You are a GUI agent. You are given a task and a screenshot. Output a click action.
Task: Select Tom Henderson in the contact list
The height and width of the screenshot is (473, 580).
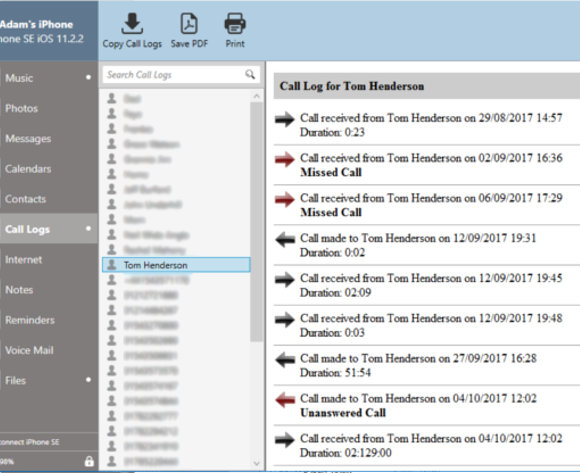[x=176, y=265]
